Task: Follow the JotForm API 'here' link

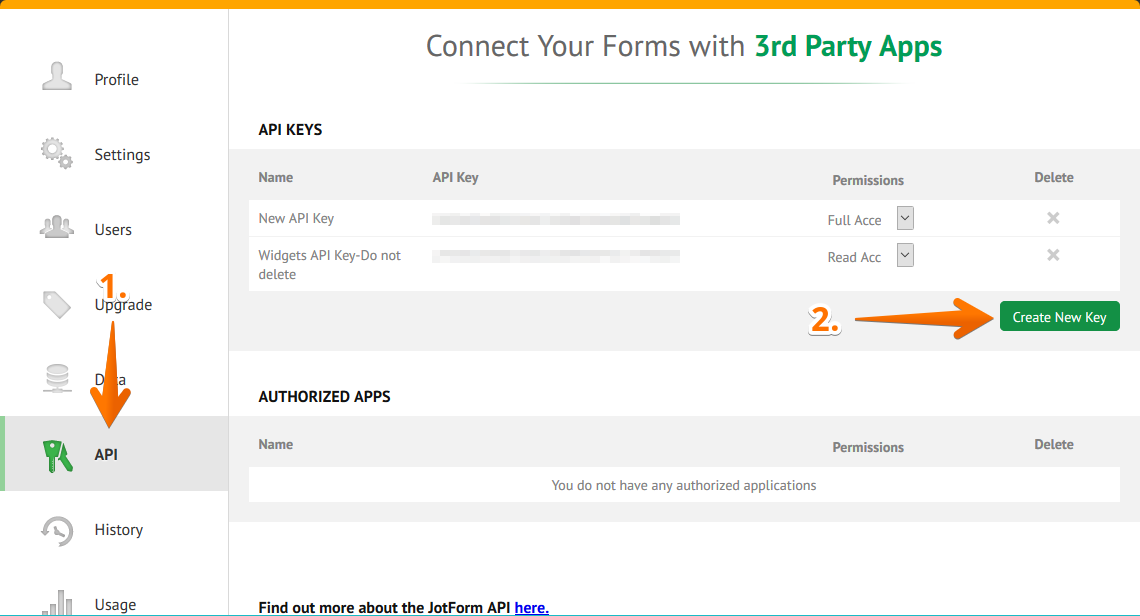Action: (531, 607)
